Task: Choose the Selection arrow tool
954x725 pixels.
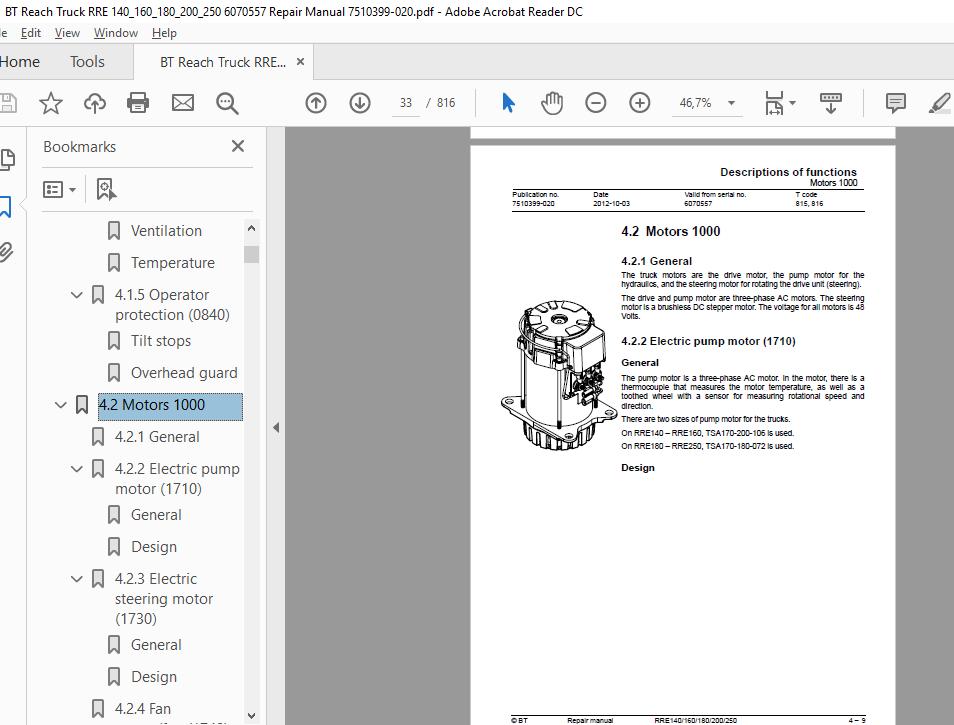Action: [508, 103]
